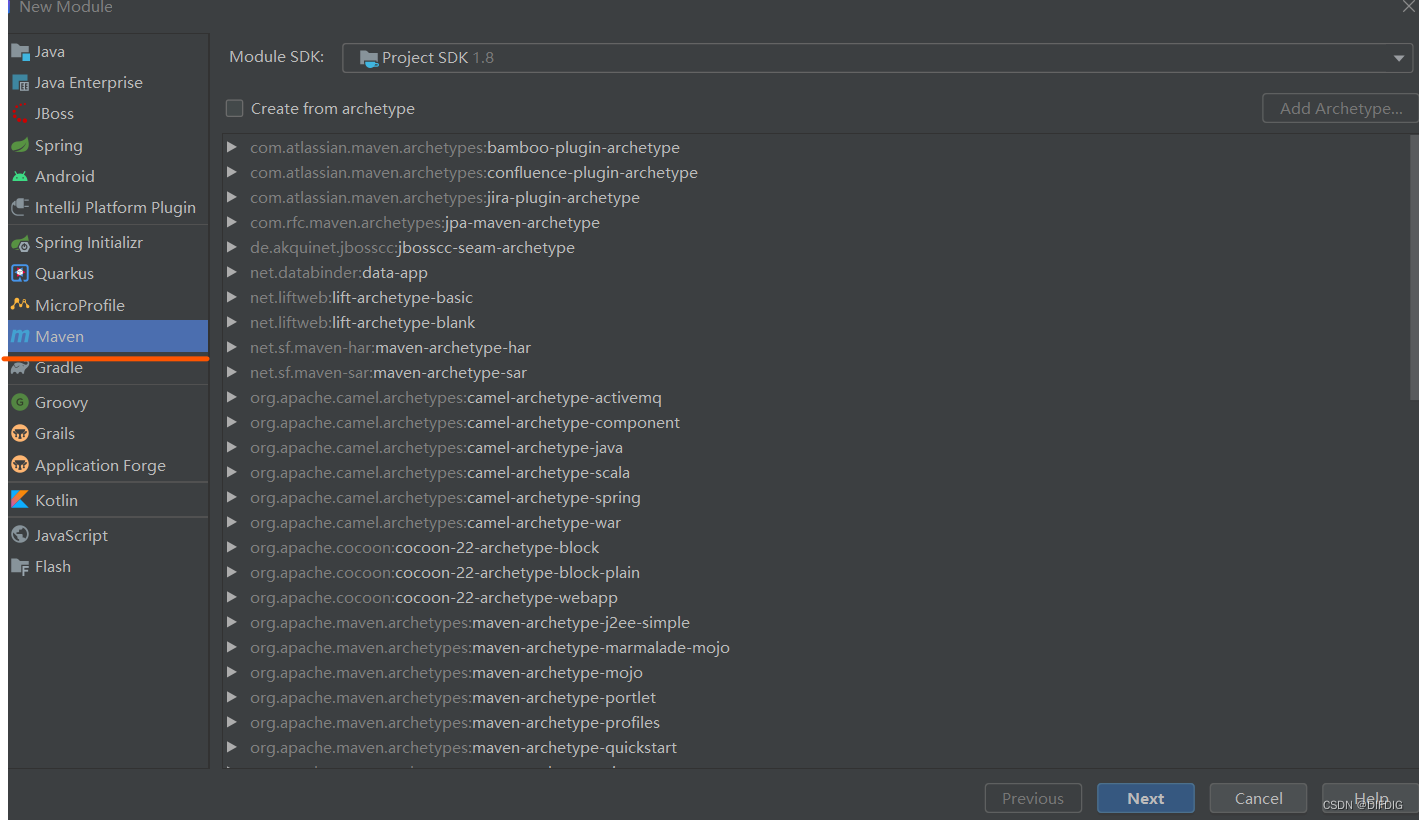1419x820 pixels.
Task: Select maven-archetype-portlet row
Action: [816, 697]
